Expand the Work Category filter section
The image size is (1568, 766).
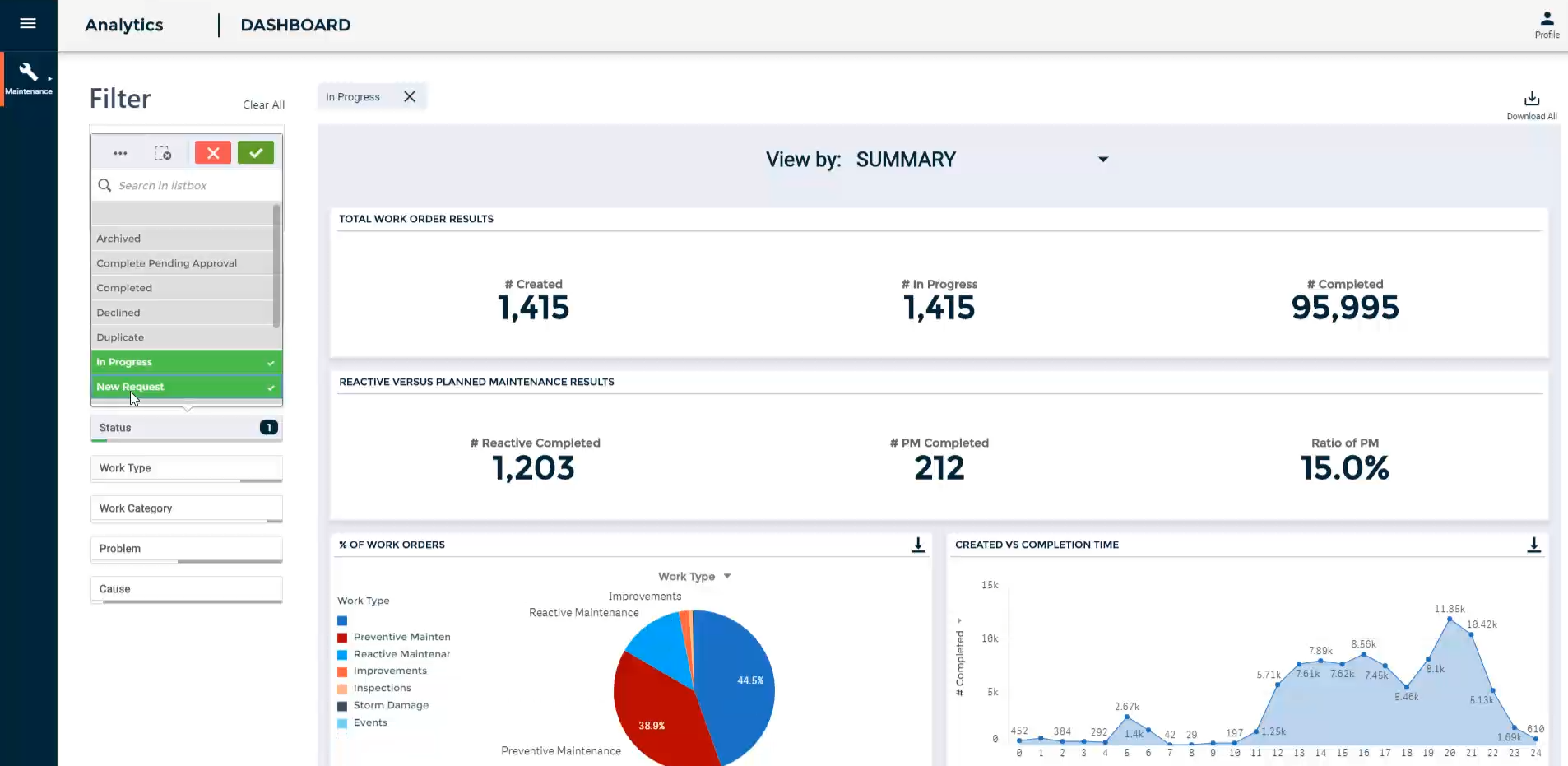click(x=186, y=508)
